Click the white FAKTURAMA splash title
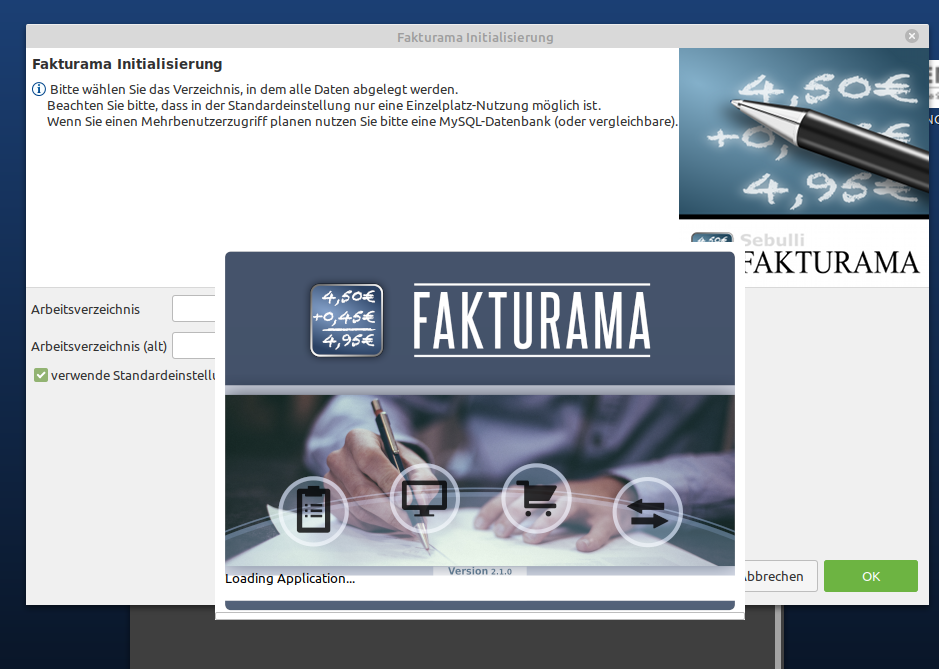The height and width of the screenshot is (669, 939). pos(532,320)
